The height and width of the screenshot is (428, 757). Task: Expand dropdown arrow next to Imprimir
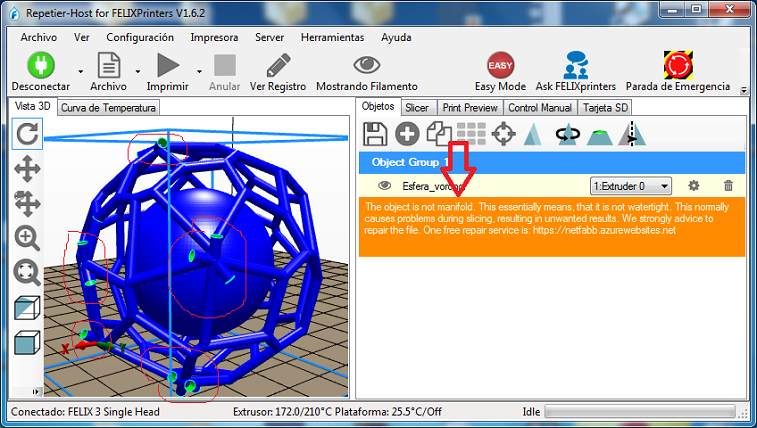tap(199, 71)
